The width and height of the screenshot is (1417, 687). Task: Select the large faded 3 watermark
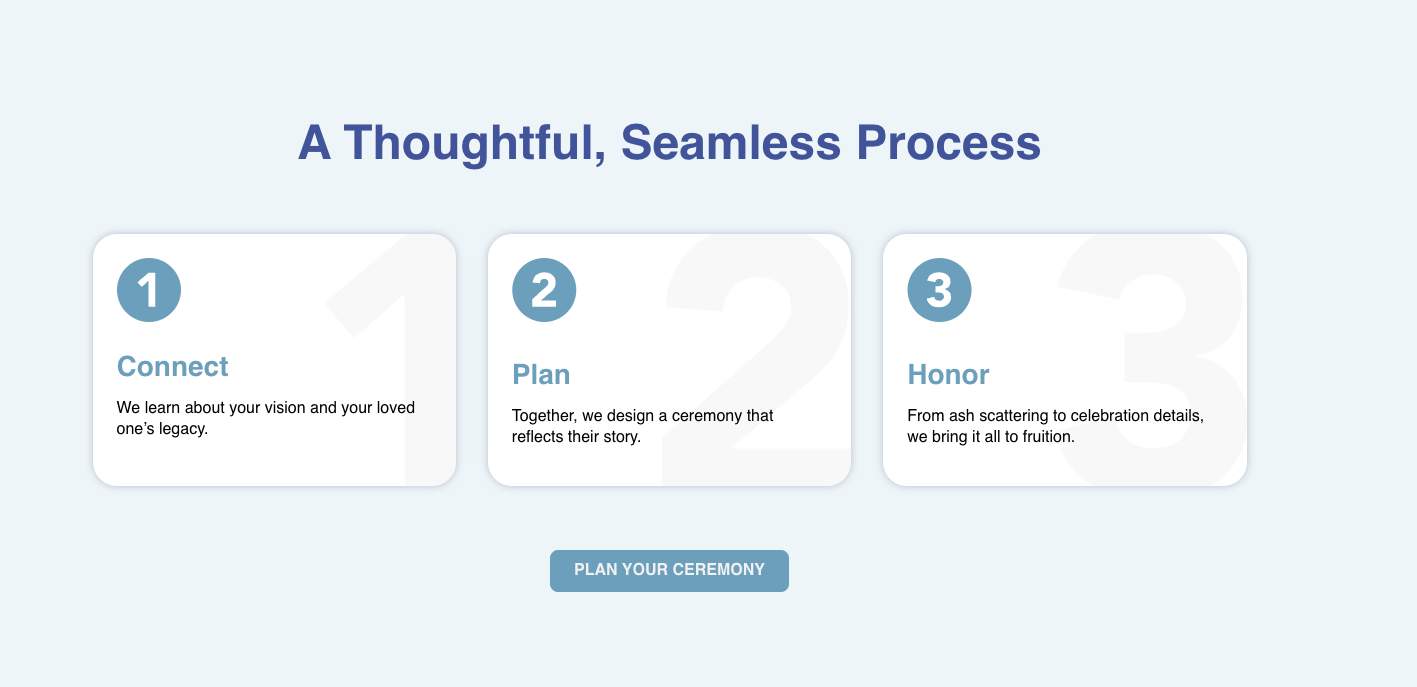(x=1151, y=361)
